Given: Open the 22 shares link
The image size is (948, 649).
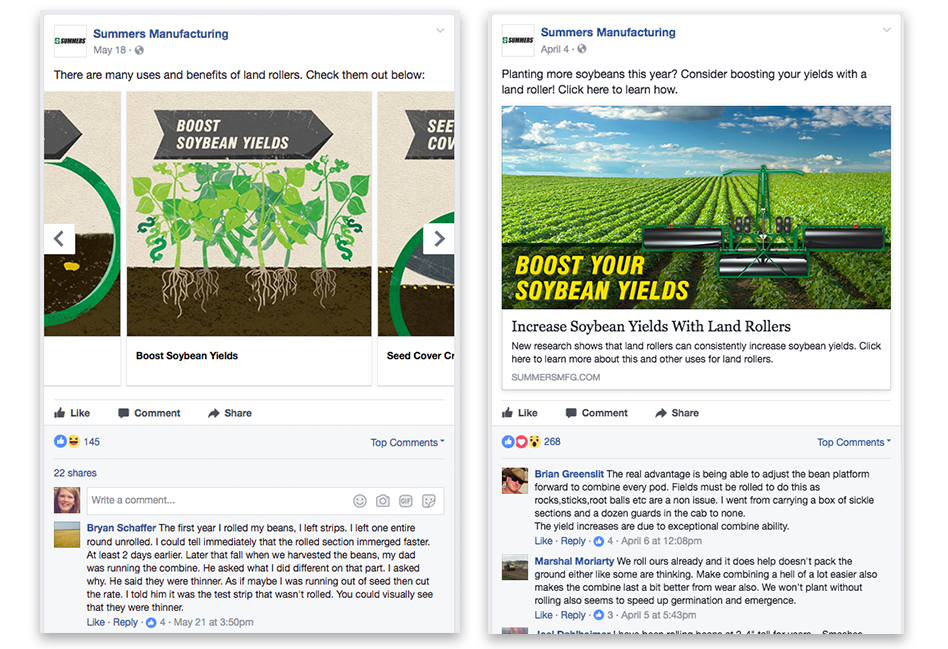Looking at the screenshot, I should click(75, 473).
